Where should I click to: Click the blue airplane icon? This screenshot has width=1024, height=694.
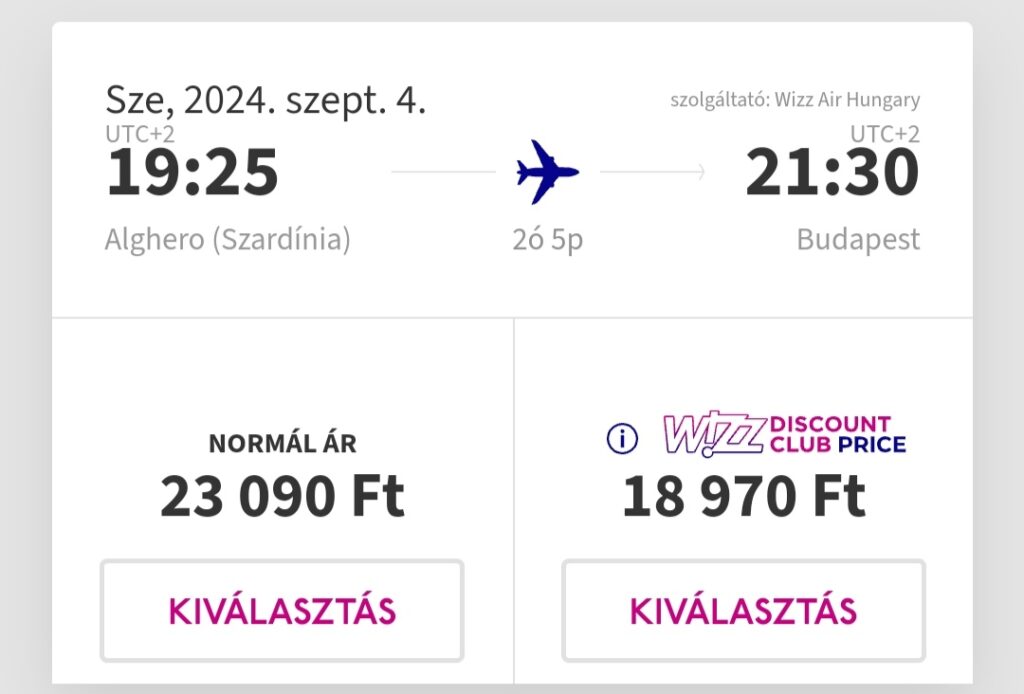(547, 172)
